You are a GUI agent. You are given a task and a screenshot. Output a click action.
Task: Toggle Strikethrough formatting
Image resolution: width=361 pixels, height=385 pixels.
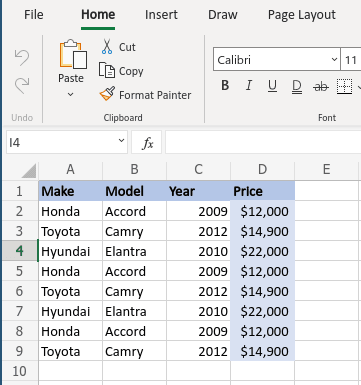pyautogui.click(x=321, y=87)
